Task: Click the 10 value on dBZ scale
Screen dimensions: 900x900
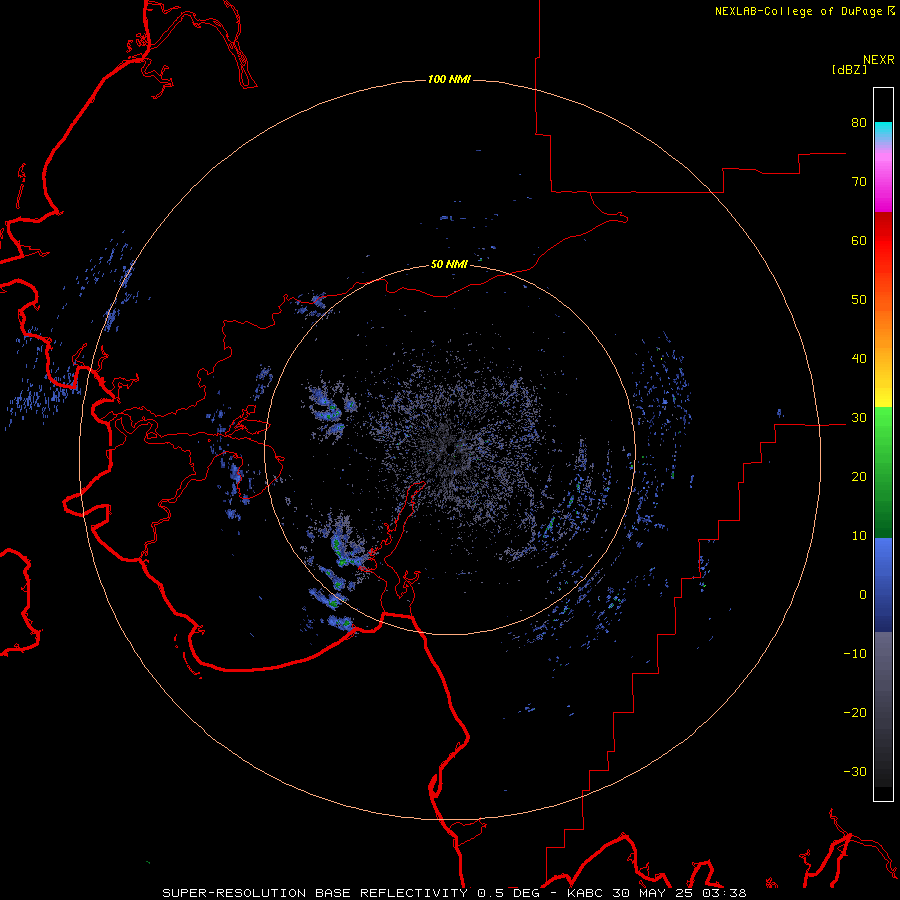Action: point(859,536)
